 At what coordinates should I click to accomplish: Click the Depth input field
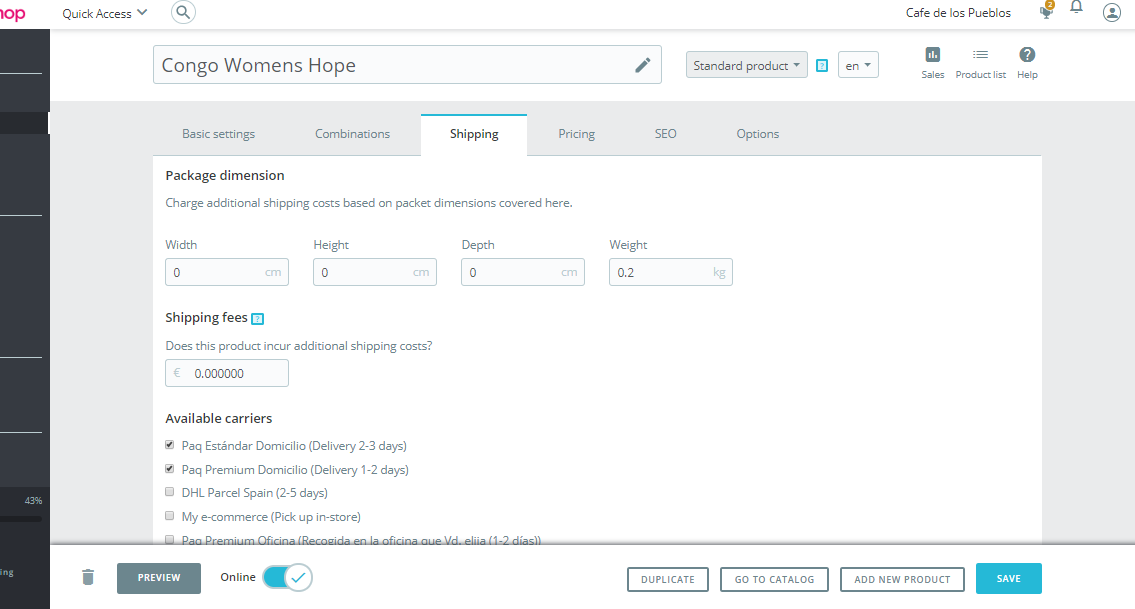(x=523, y=272)
